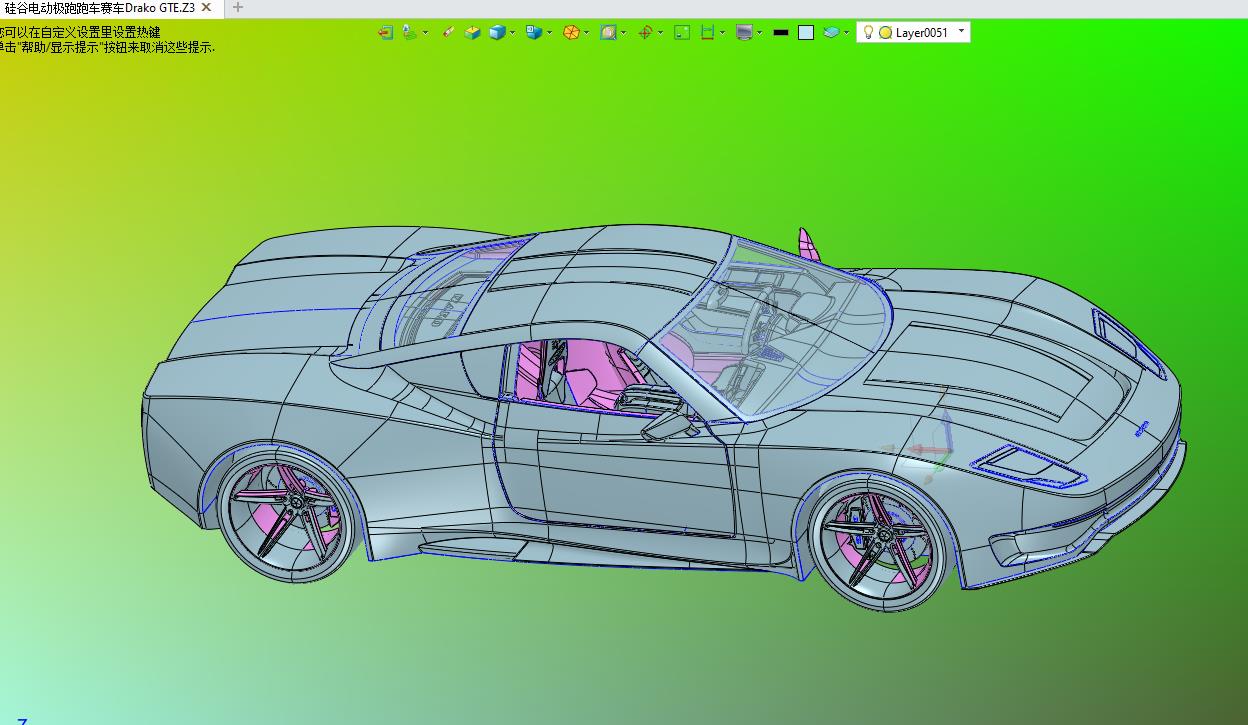Click the eraser toolbar icon

pos(448,32)
